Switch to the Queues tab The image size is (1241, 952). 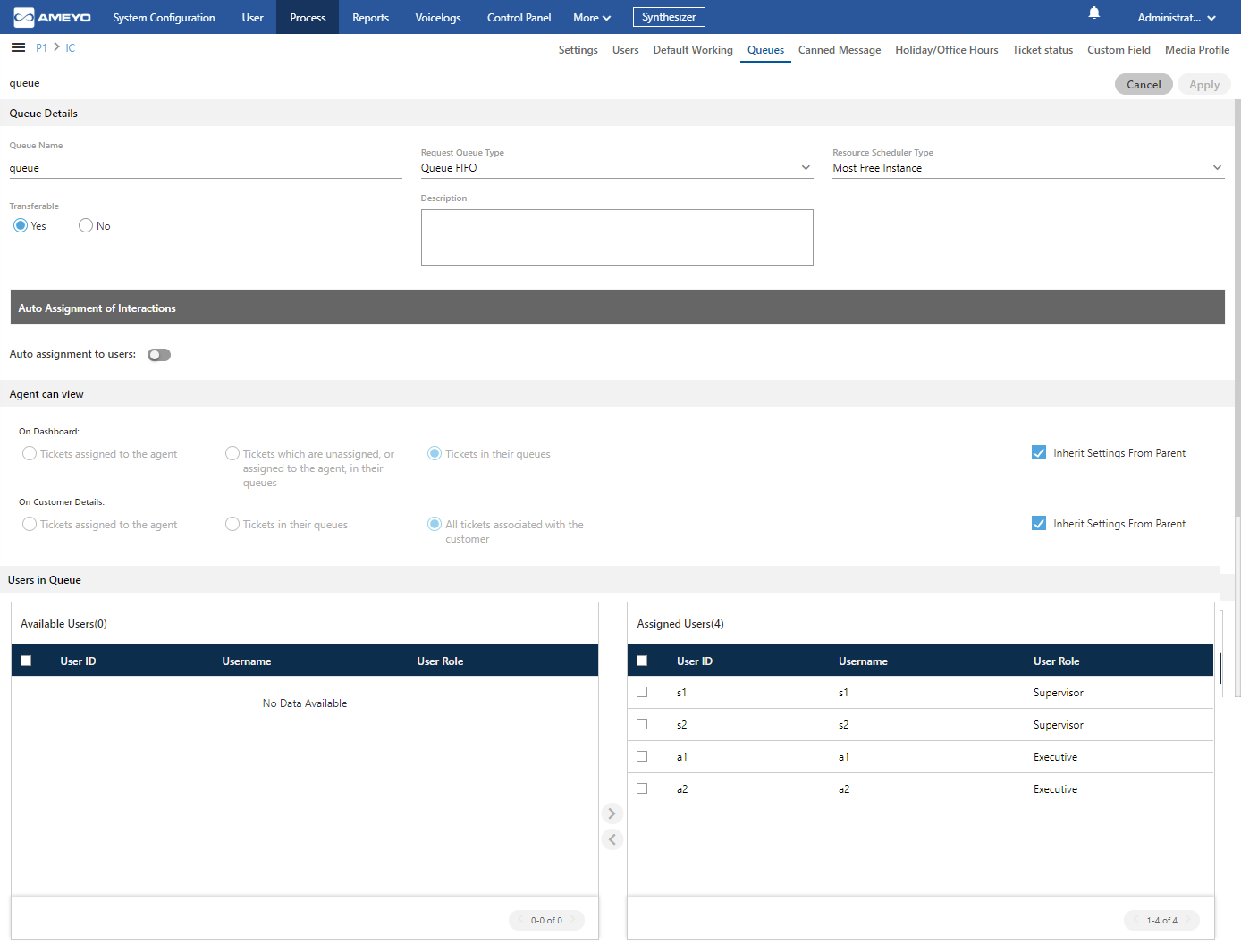pos(765,50)
